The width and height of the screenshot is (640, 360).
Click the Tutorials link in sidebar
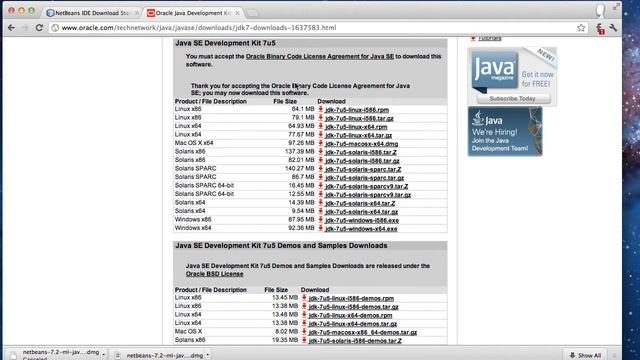(x=489, y=38)
